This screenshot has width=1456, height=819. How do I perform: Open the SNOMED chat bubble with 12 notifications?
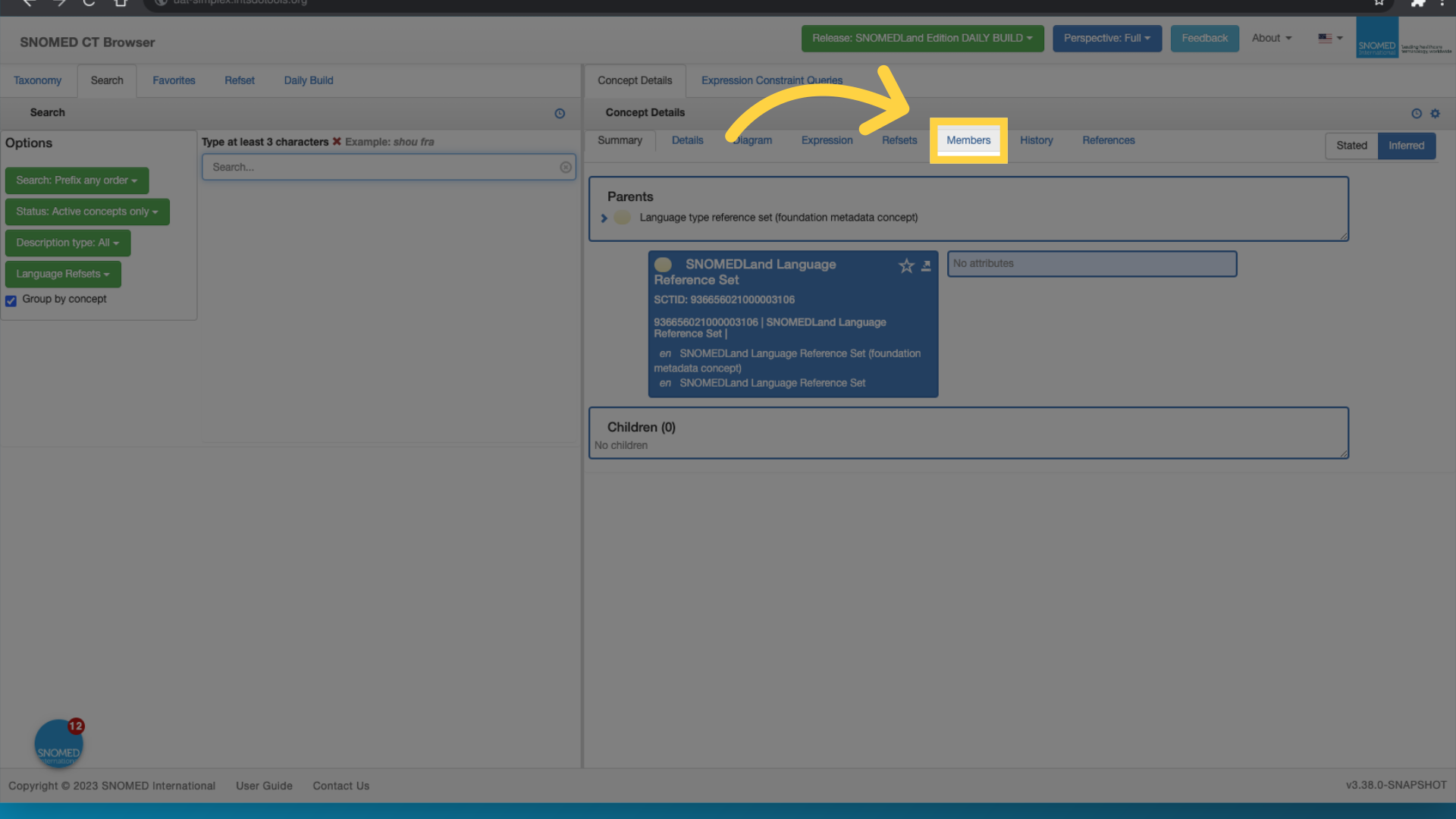coord(58,743)
